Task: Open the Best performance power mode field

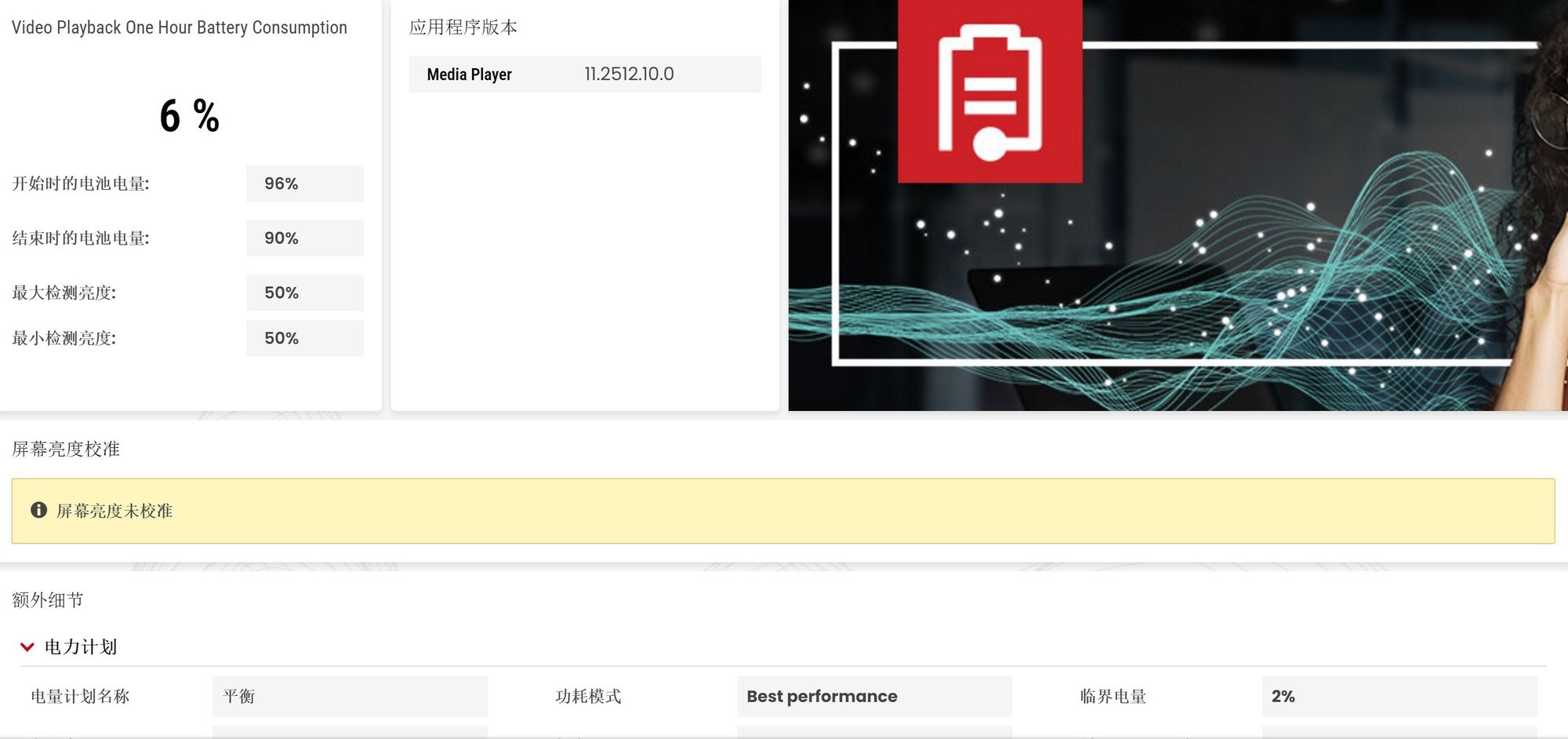Action: [873, 696]
